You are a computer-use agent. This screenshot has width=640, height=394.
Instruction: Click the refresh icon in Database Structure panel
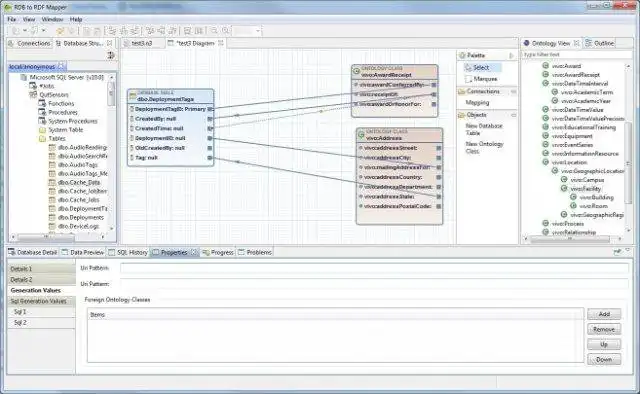point(111,55)
